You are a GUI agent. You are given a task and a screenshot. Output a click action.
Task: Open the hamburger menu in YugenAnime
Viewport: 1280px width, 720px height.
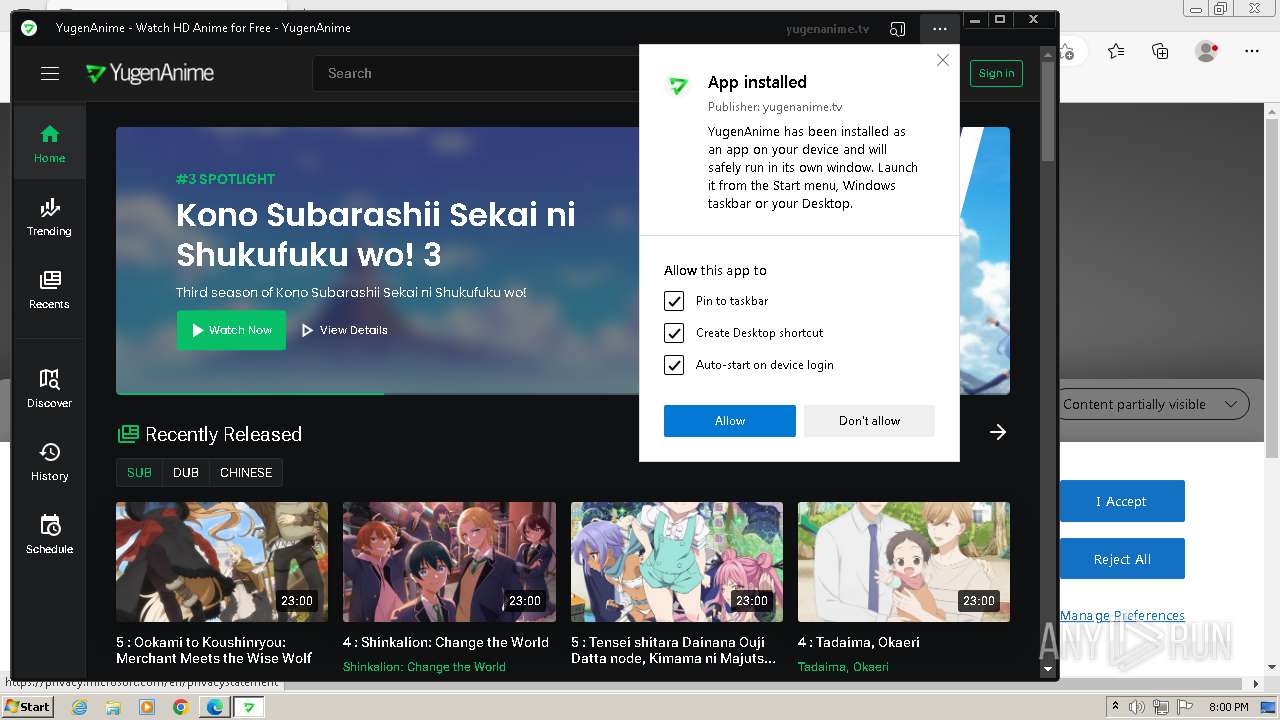point(50,73)
